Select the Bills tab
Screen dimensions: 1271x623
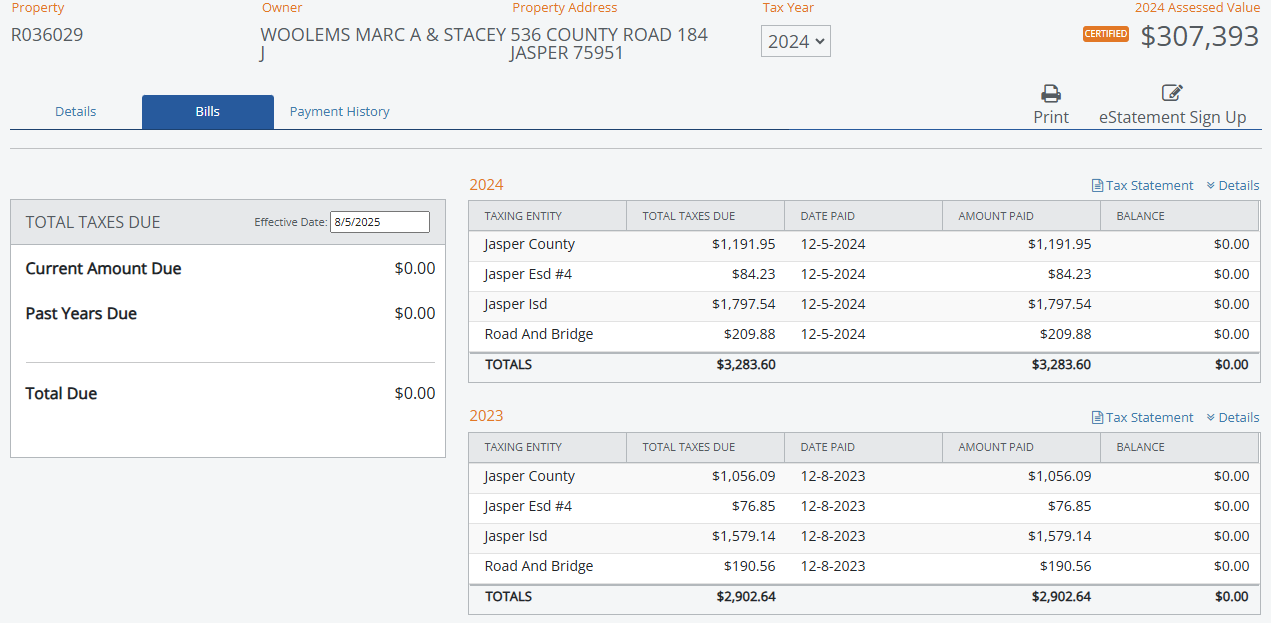tap(208, 112)
